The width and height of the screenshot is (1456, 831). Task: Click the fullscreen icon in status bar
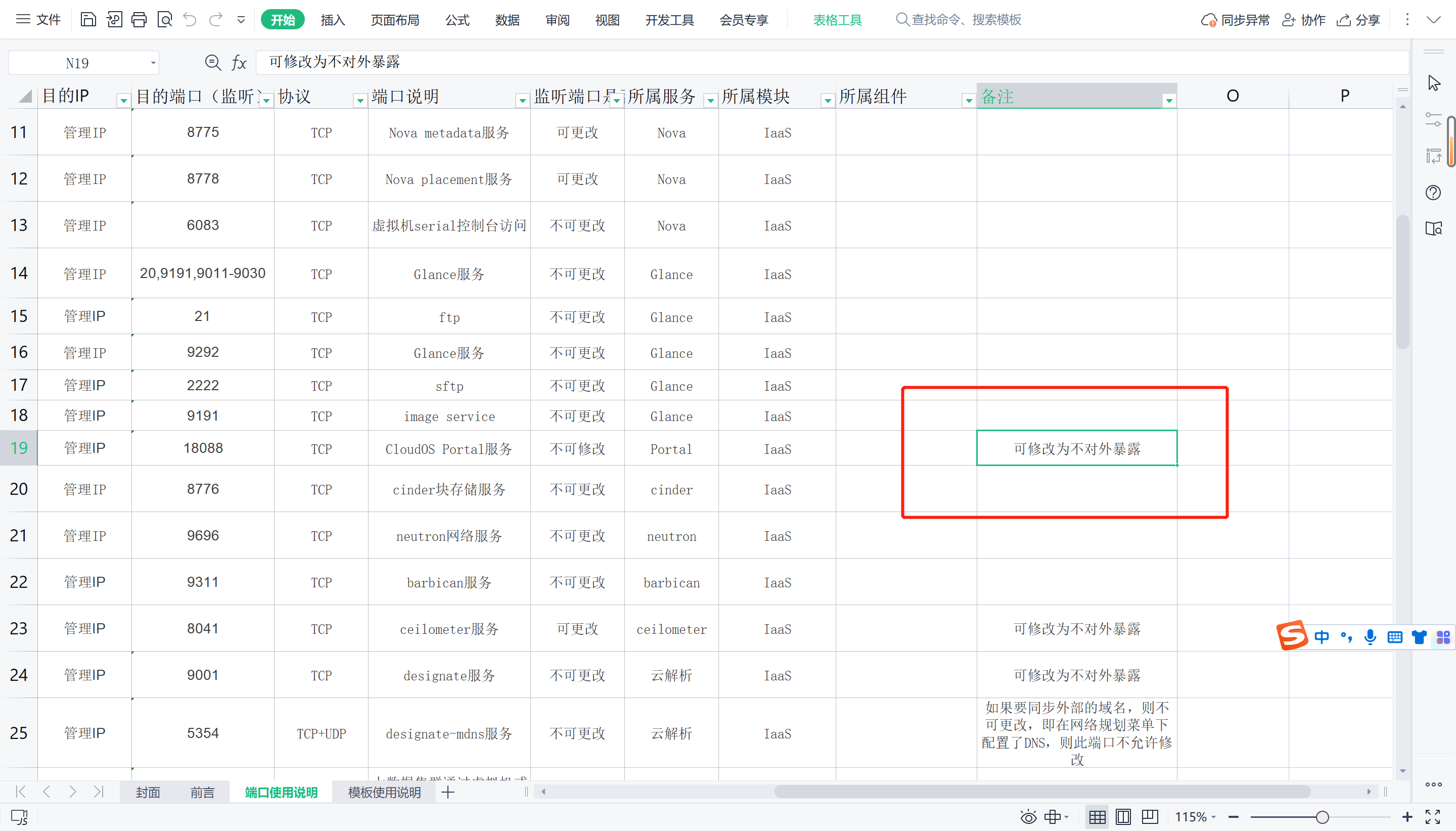pyautogui.click(x=1433, y=817)
